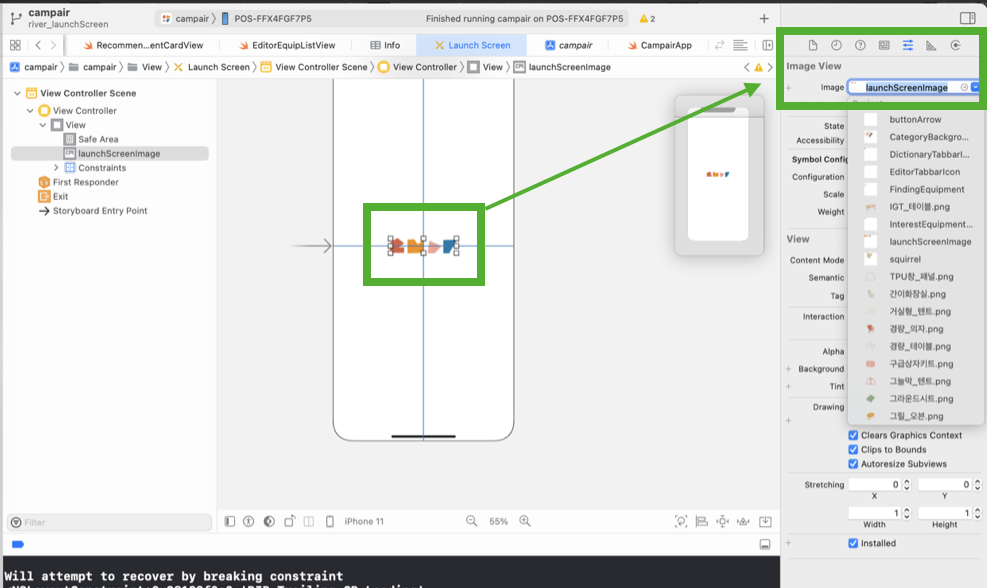Click the 55% zoom level

coord(498,521)
